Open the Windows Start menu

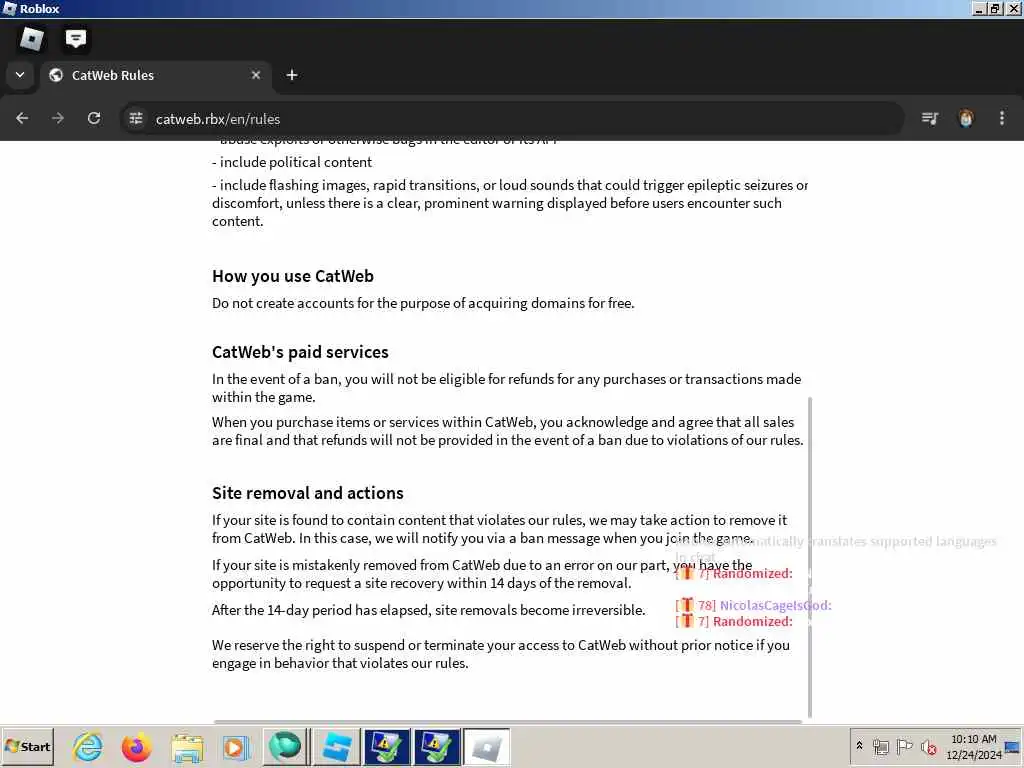tap(27, 746)
